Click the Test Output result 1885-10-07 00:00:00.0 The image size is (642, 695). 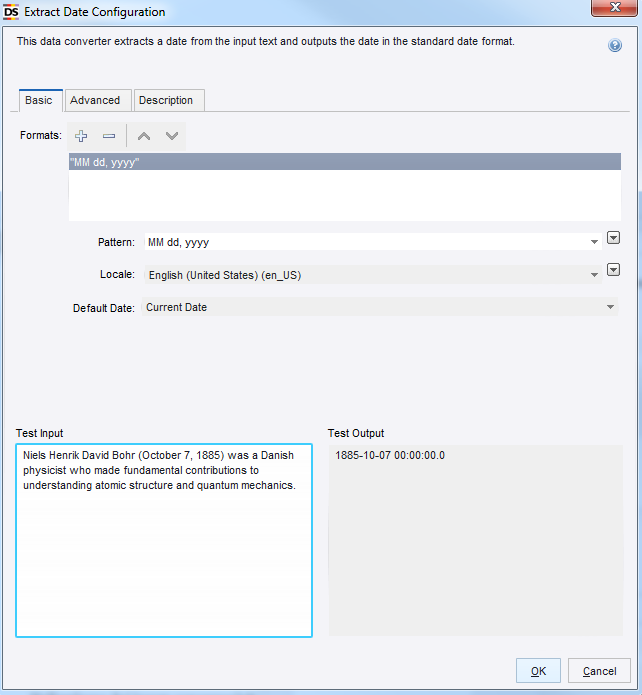[x=390, y=456]
